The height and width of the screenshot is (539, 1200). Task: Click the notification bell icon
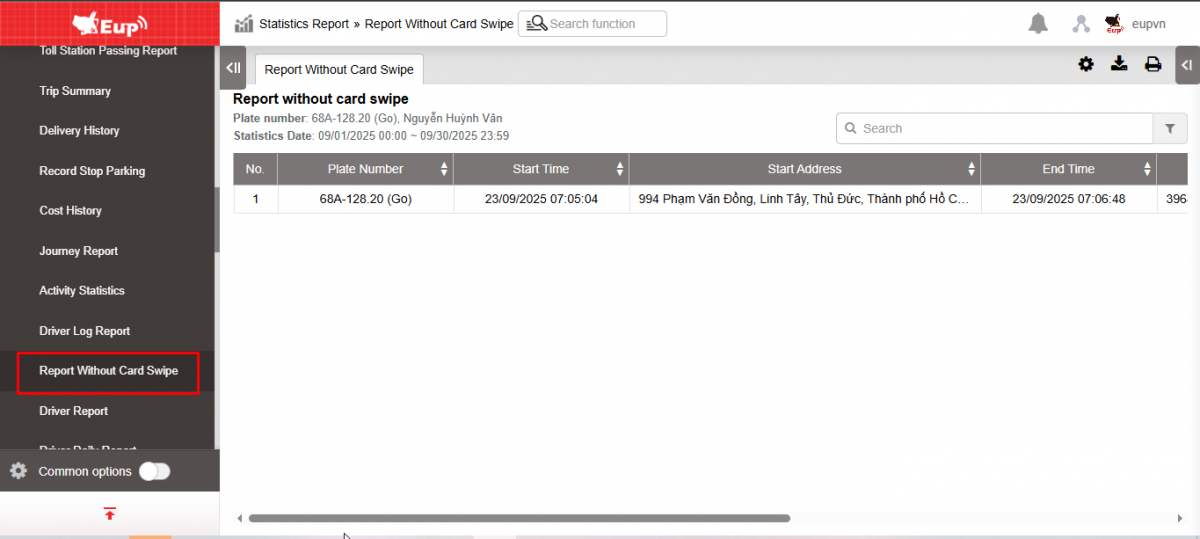click(x=1039, y=24)
